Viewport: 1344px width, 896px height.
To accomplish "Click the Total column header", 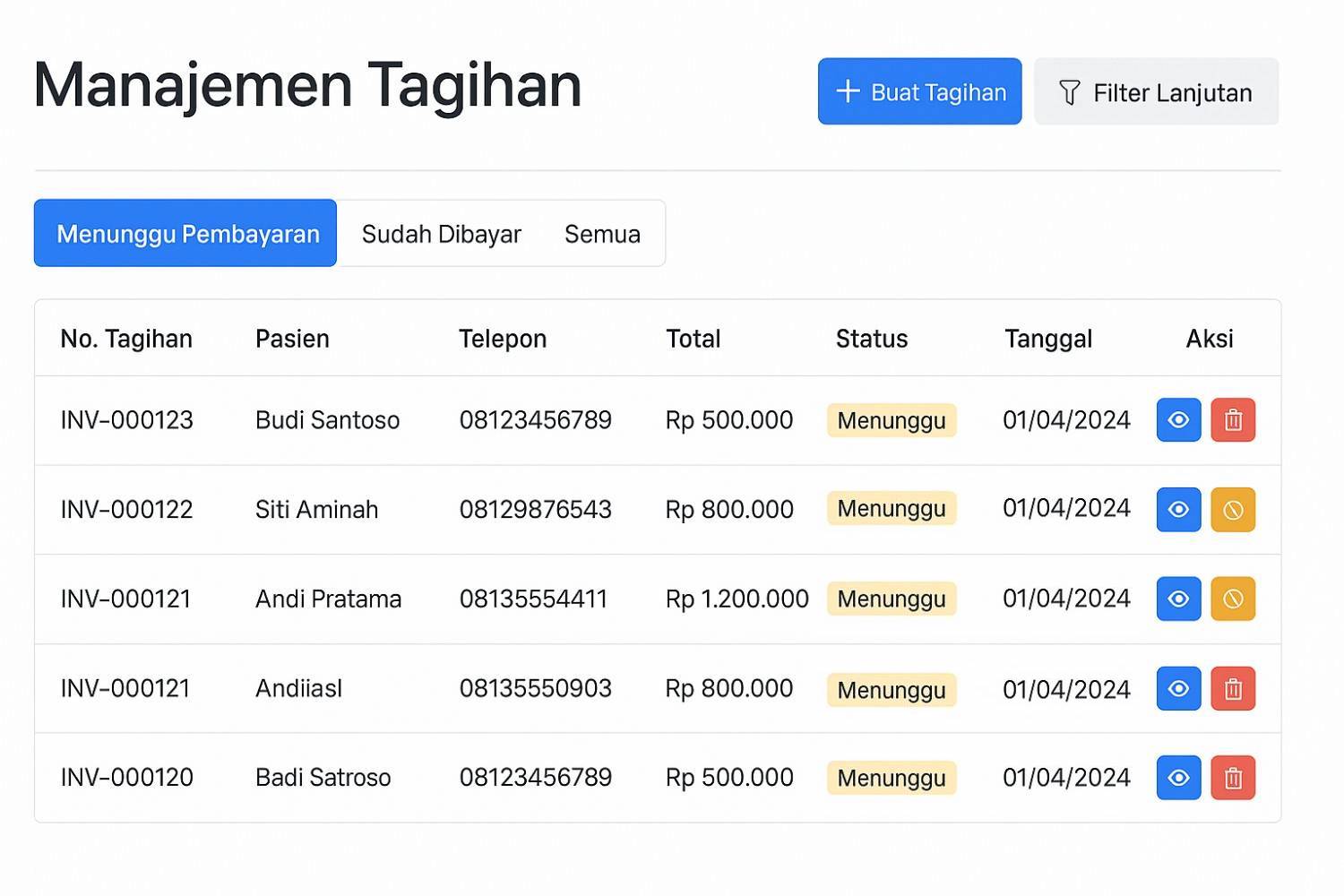I will (x=693, y=339).
